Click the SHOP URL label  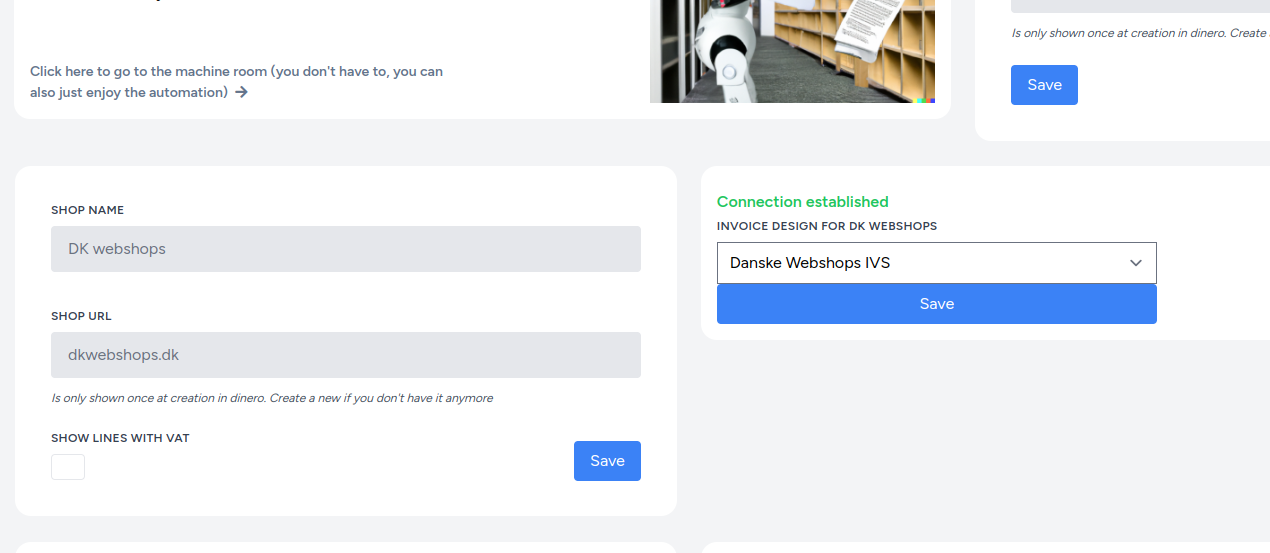[x=81, y=316]
